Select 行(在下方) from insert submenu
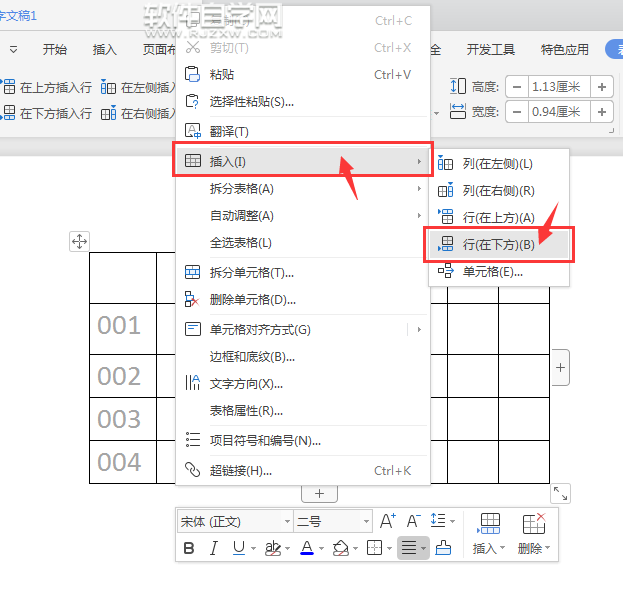Image resolution: width=623 pixels, height=611 pixels. 498,245
